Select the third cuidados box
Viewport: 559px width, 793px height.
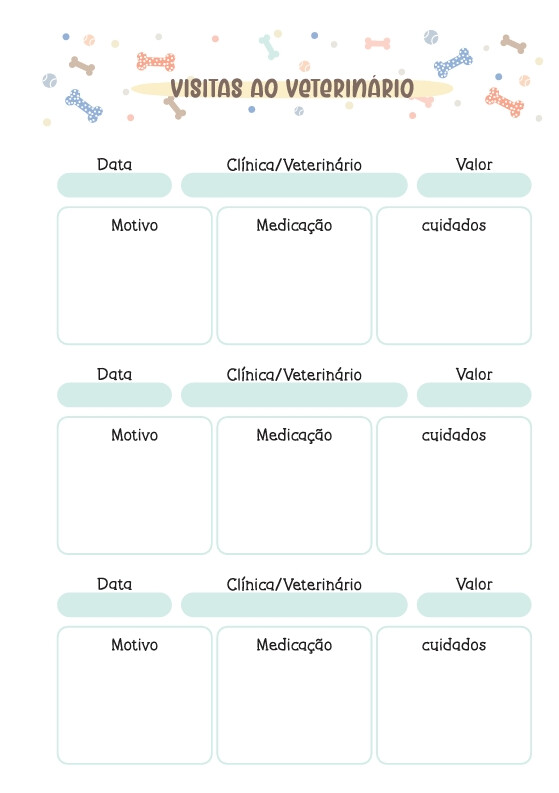click(454, 695)
